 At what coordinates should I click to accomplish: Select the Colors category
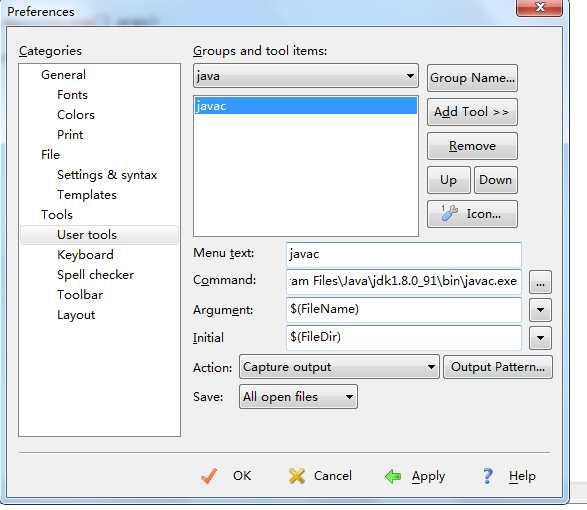(x=76, y=115)
